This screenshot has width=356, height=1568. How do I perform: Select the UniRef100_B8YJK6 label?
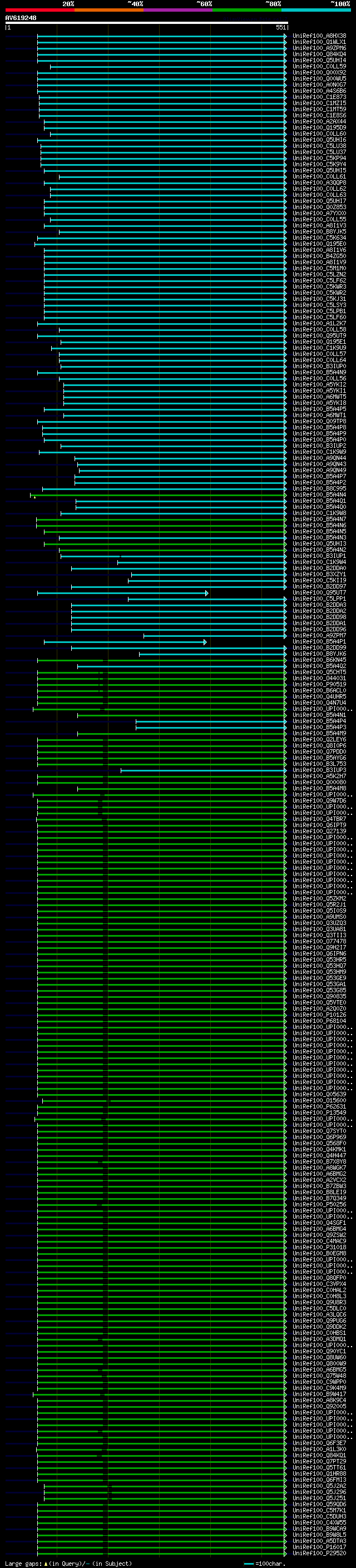coord(319,654)
